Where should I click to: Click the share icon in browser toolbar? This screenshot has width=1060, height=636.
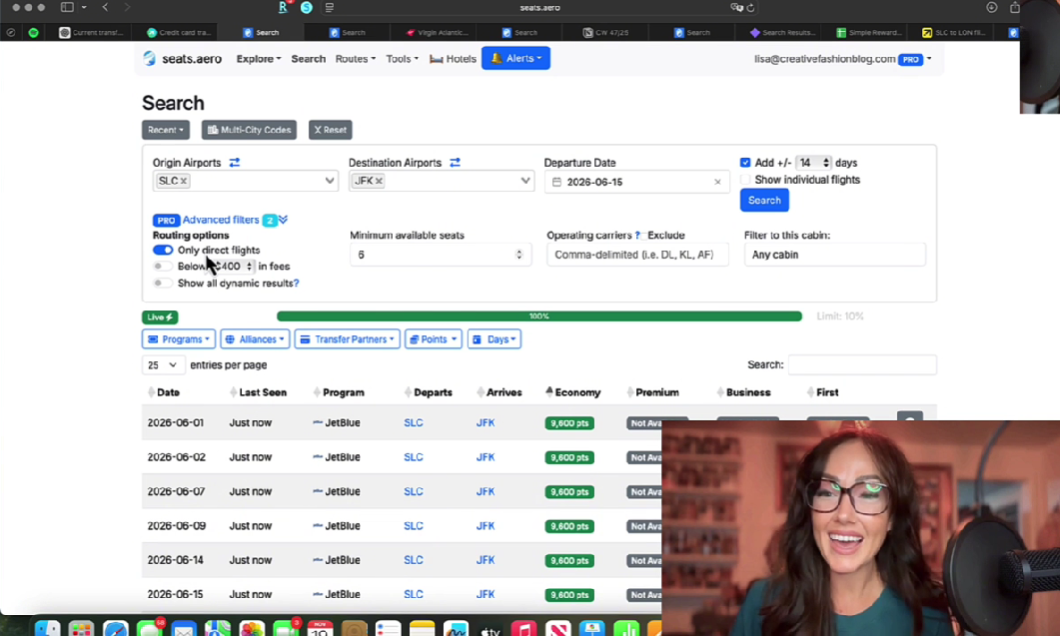(x=1015, y=7)
